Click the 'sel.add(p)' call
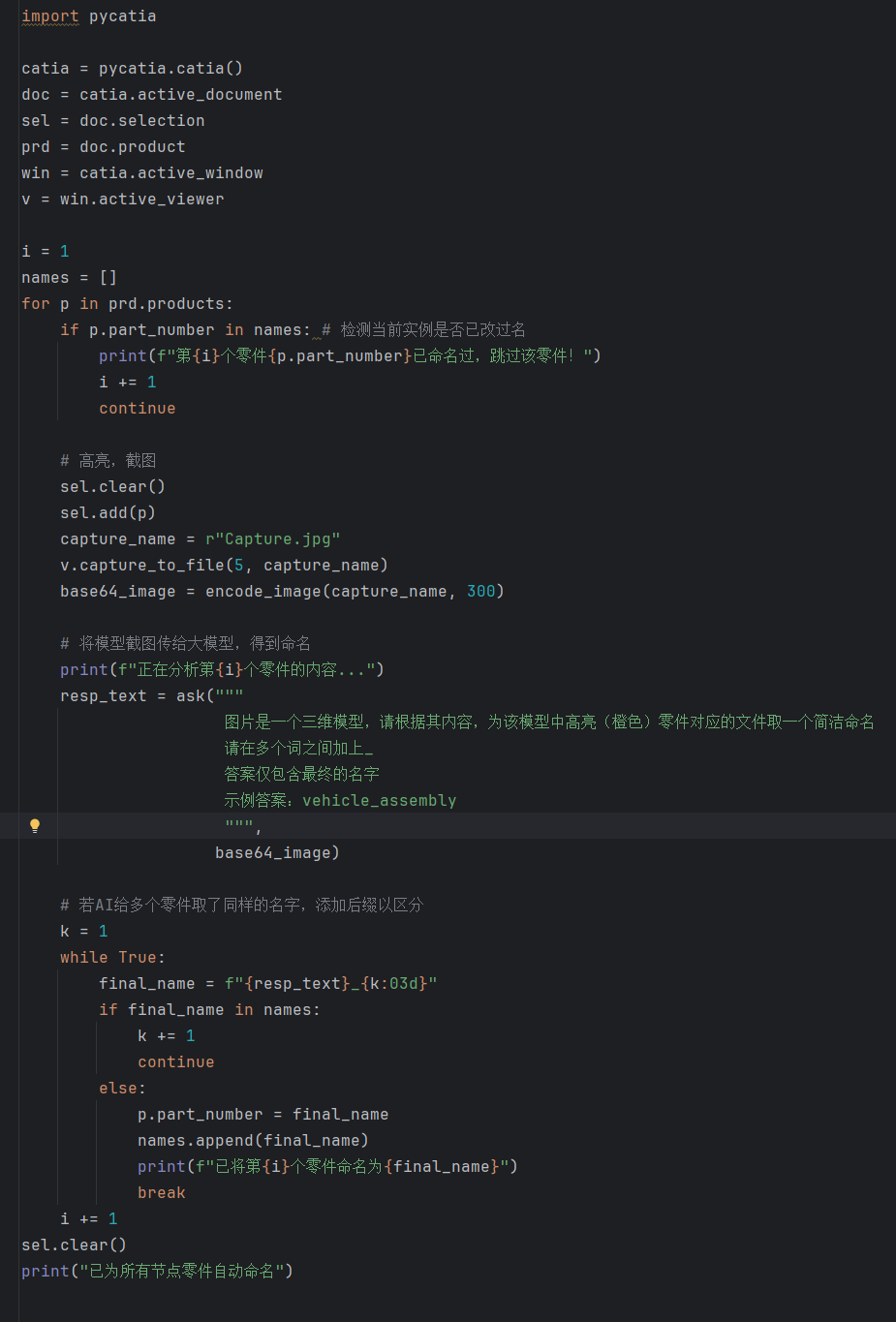Image resolution: width=896 pixels, height=1322 pixels. [108, 513]
